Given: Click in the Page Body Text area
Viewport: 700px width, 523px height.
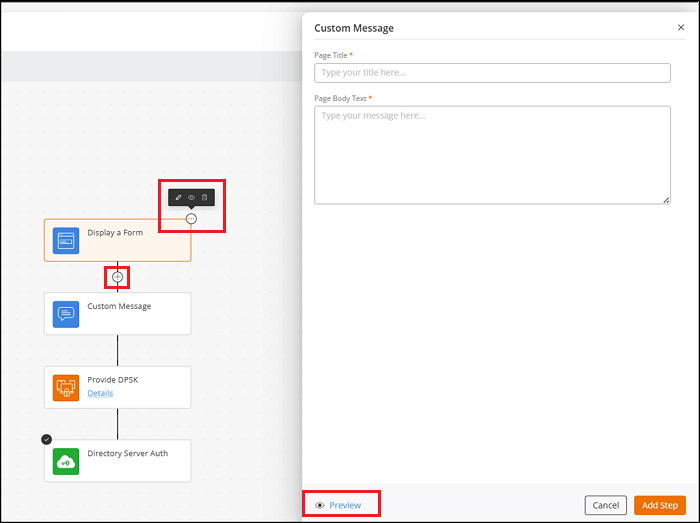Looking at the screenshot, I should point(492,154).
